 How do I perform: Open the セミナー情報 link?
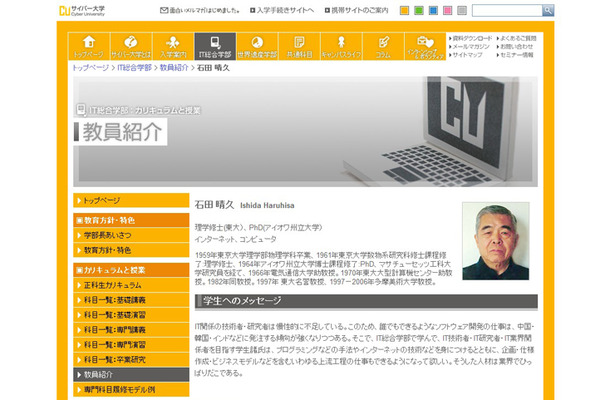515,55
